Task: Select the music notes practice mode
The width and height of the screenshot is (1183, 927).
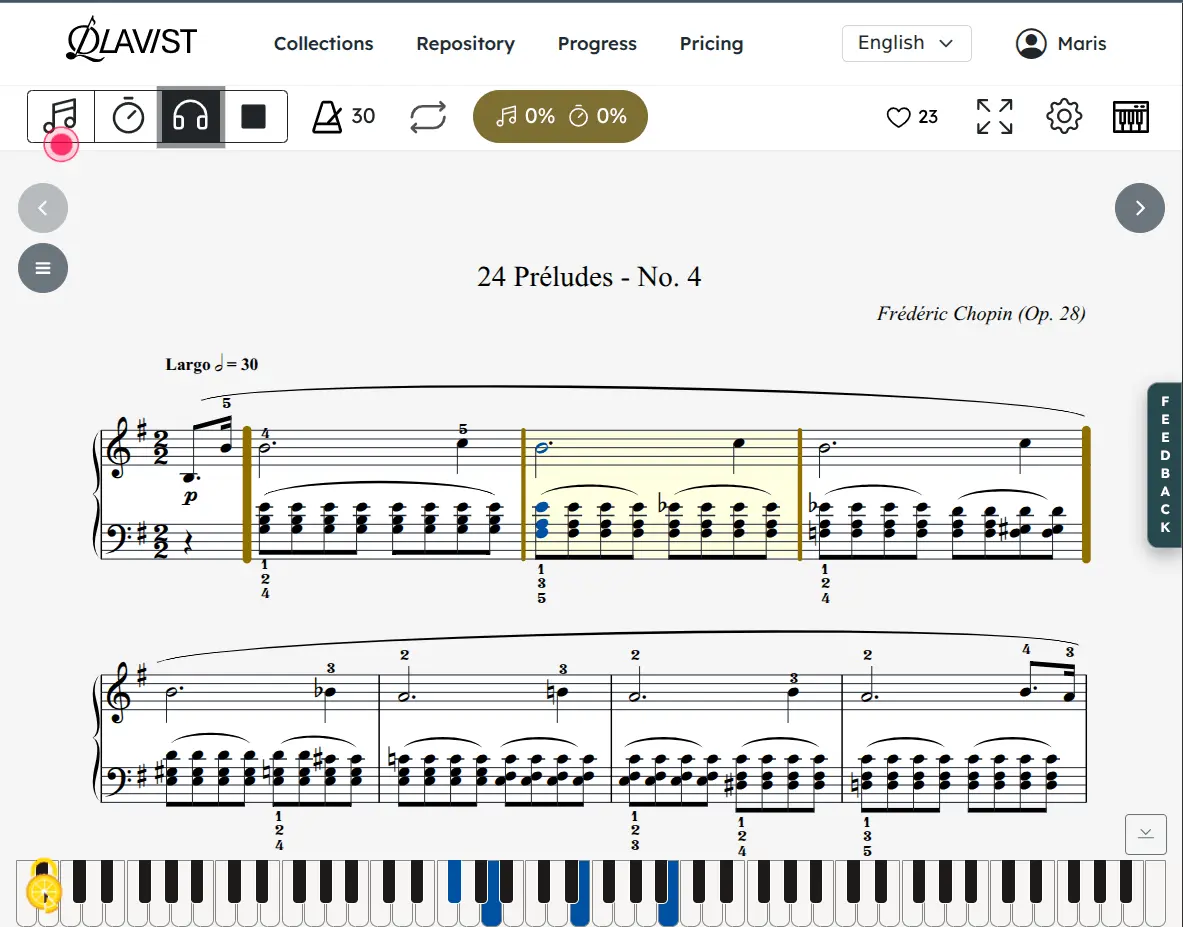Action: 61,116
